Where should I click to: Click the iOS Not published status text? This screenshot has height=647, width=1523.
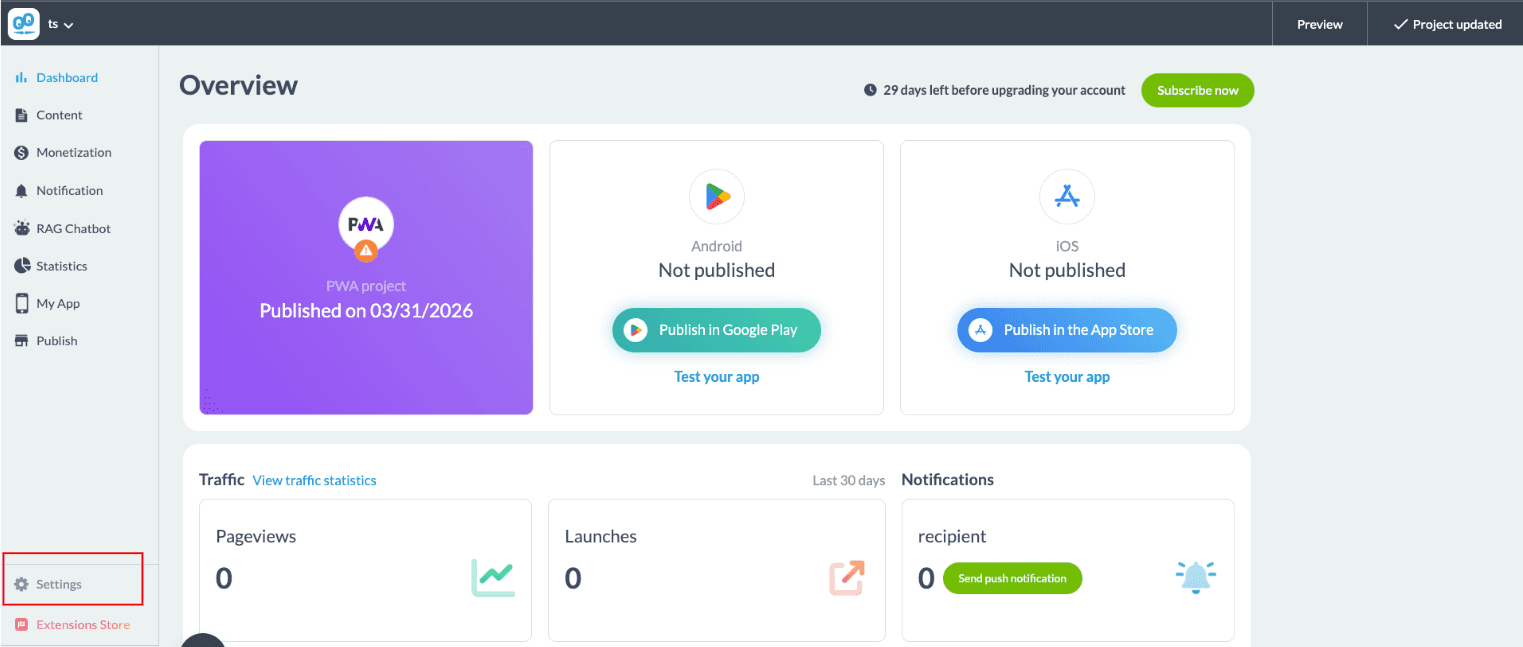(1067, 270)
